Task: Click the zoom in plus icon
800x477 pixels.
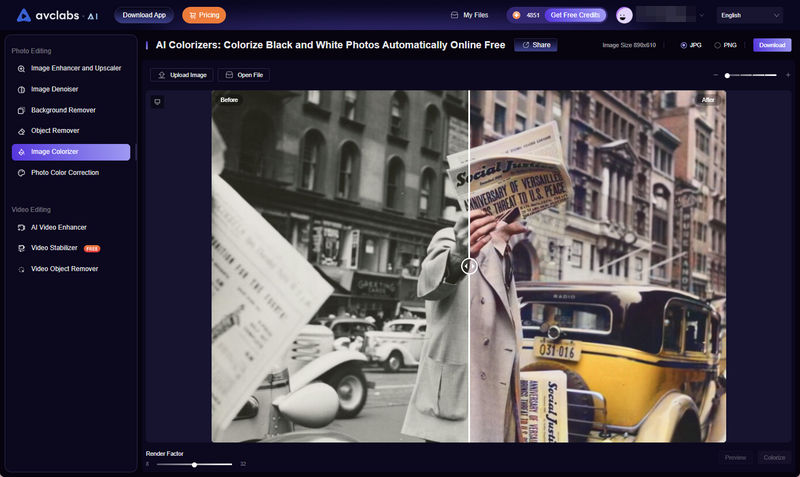Action: [x=787, y=75]
